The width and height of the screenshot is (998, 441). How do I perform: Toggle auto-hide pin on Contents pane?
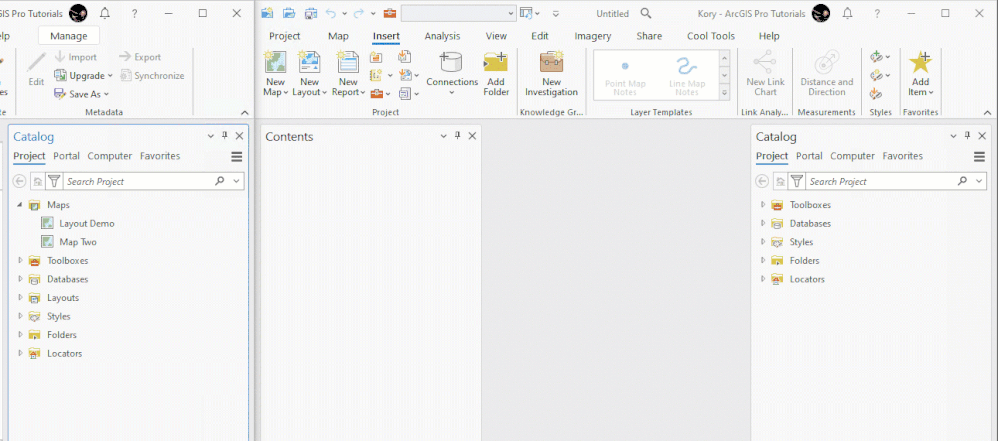457,136
